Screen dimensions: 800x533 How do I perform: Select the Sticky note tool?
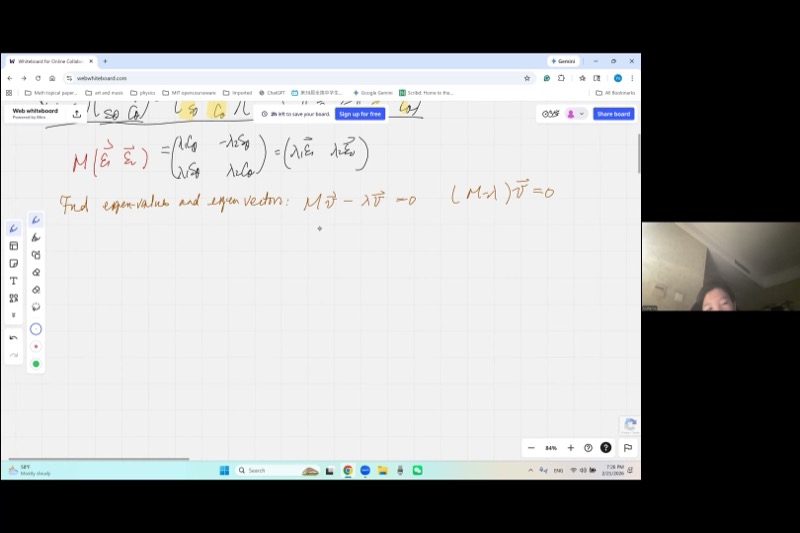tap(14, 263)
